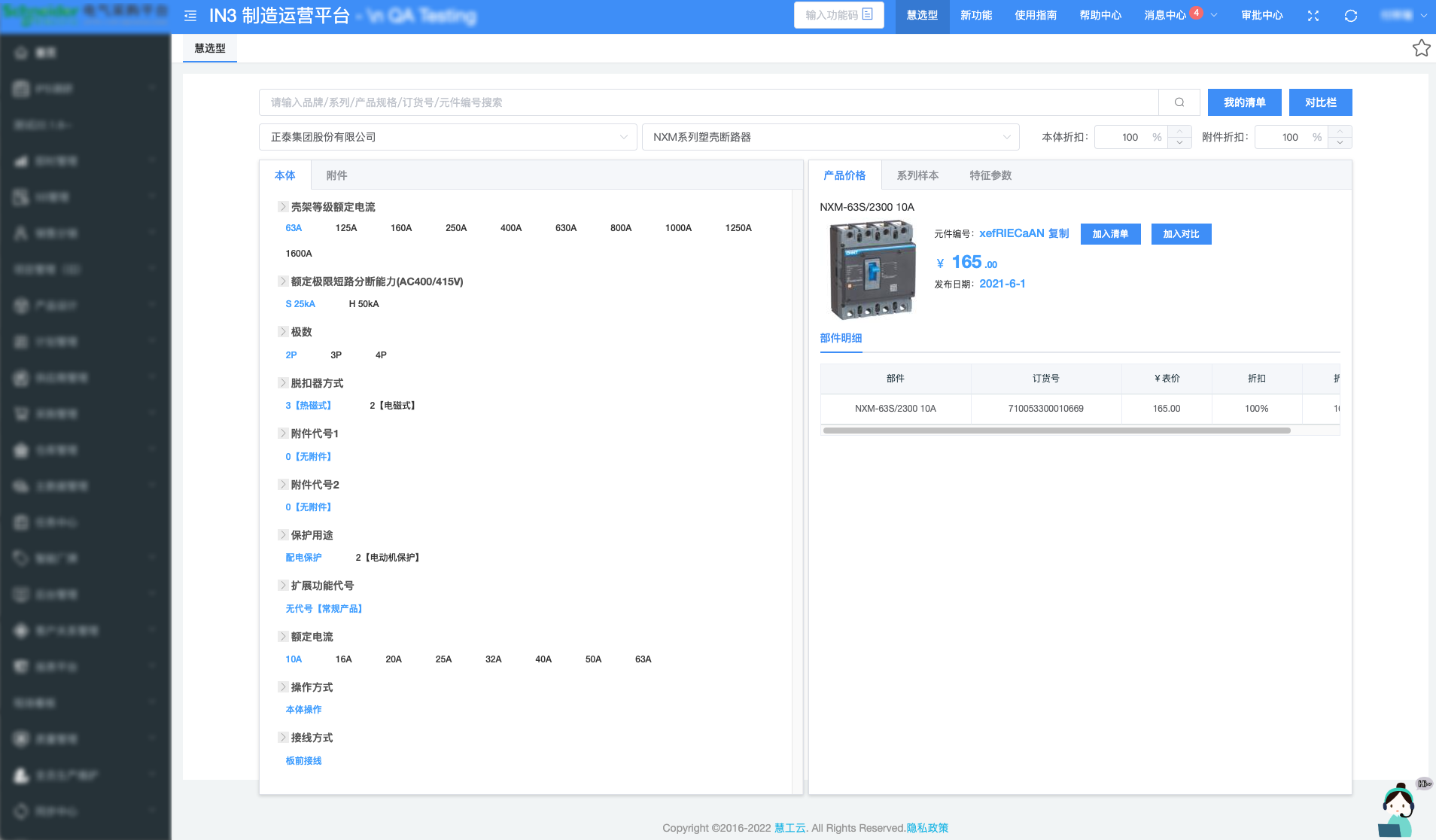Click the 我的清单 button
This screenshot has height=840, width=1436.
pyautogui.click(x=1244, y=102)
